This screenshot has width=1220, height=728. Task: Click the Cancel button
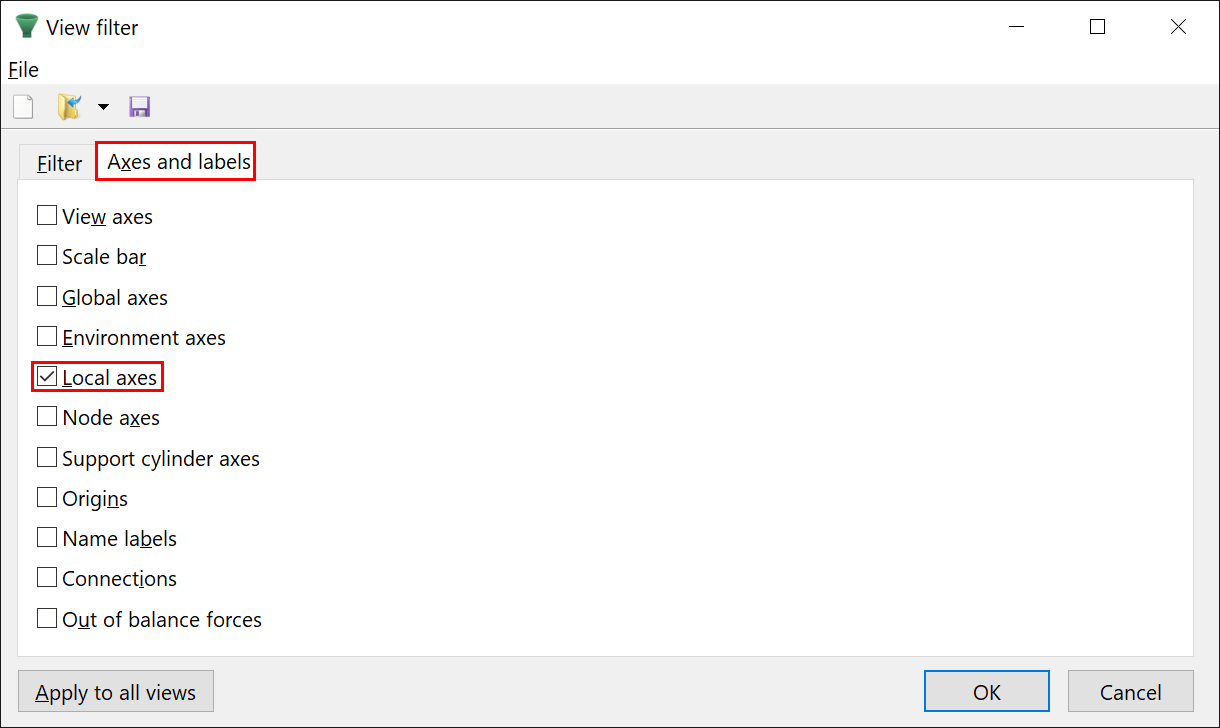[1130, 692]
